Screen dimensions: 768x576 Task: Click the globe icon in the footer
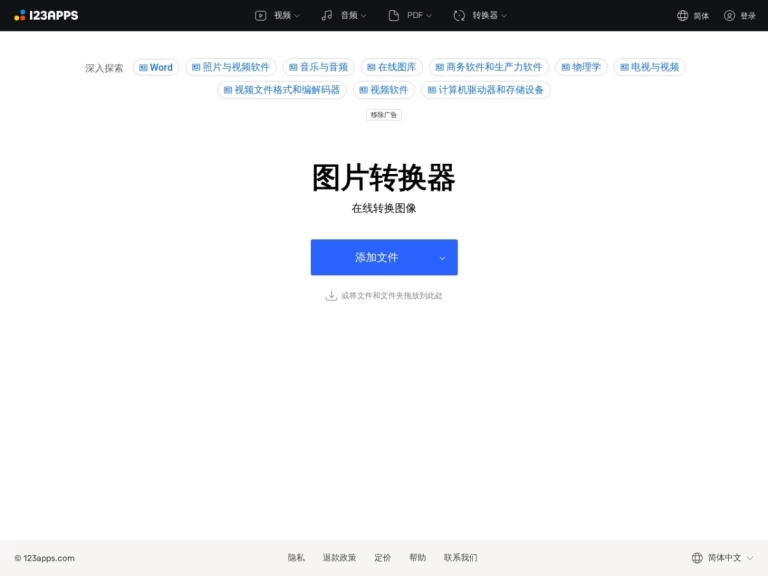point(697,557)
